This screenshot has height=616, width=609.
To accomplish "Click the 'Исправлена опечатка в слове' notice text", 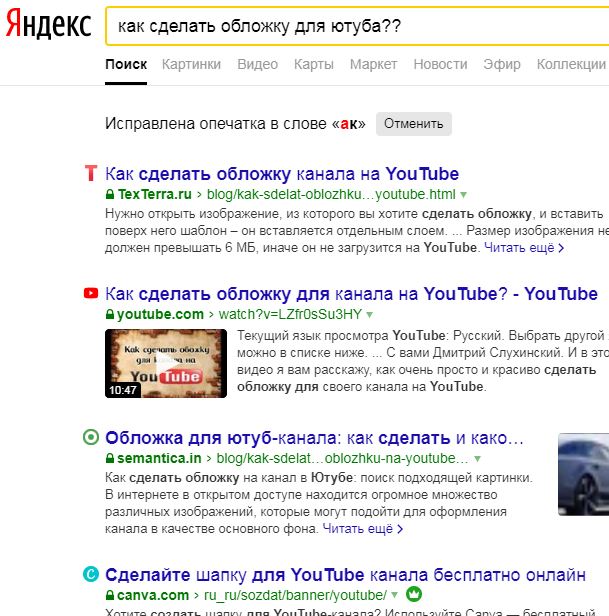I will (235, 124).
